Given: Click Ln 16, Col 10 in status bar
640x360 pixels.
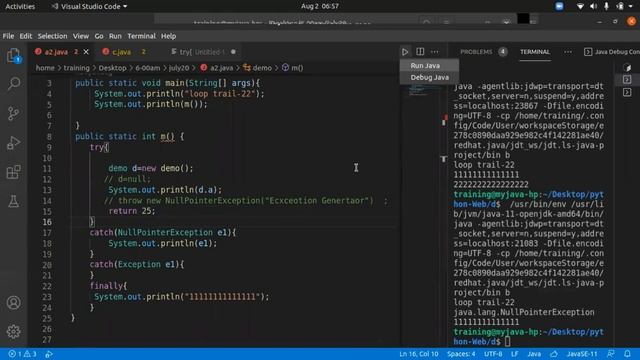Looking at the screenshot, I should (x=418, y=354).
